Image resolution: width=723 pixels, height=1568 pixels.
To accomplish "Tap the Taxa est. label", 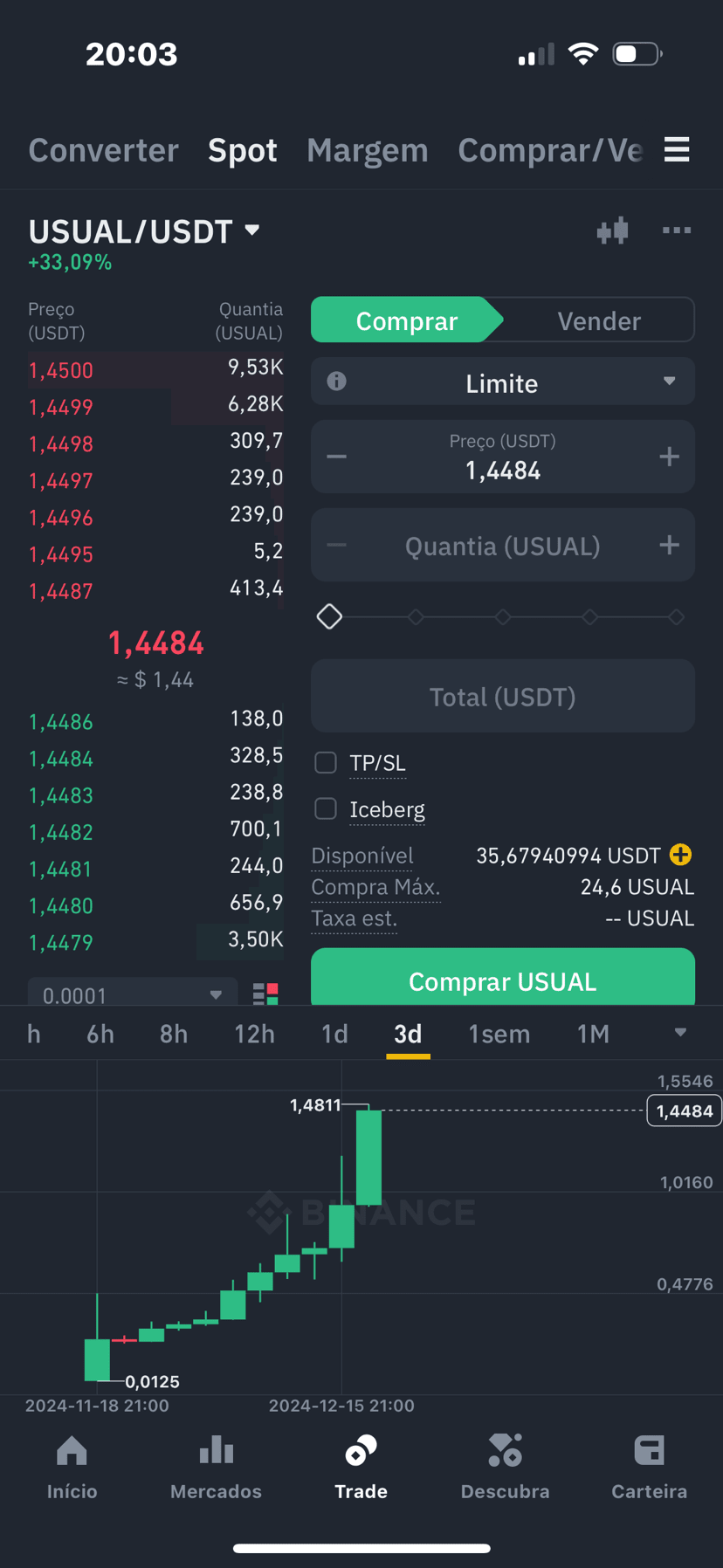I will 355,918.
